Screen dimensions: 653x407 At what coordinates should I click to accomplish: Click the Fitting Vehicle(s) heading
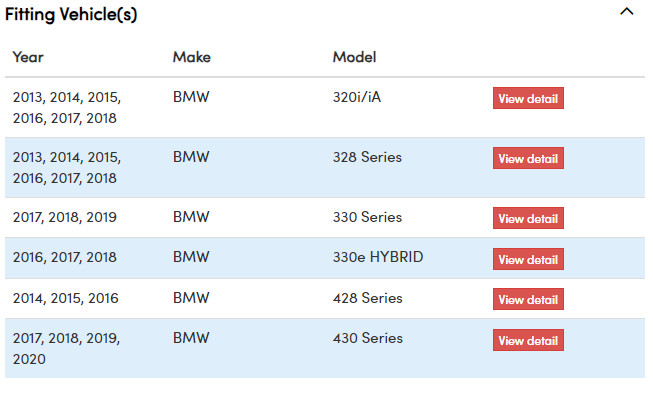tap(71, 14)
